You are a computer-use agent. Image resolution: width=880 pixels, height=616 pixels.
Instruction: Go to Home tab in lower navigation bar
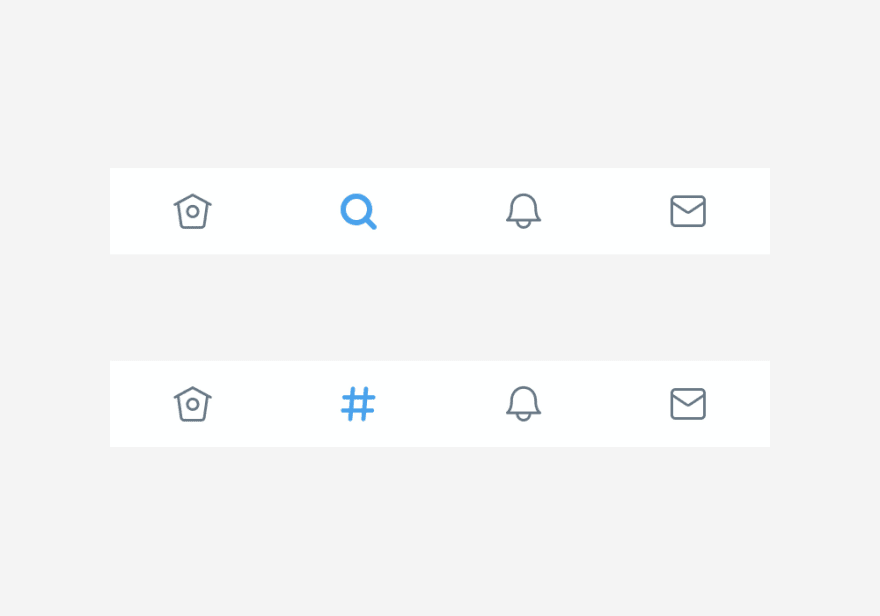(192, 404)
